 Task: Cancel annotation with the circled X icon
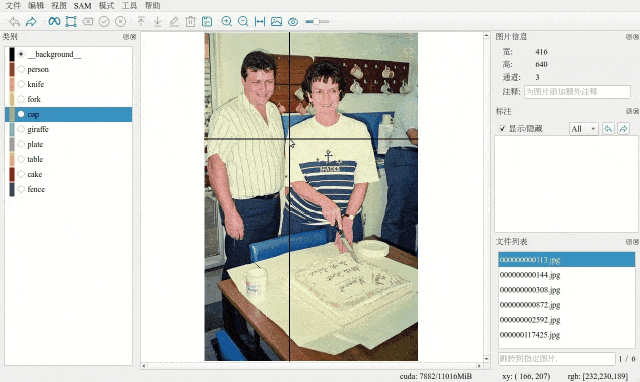(x=120, y=22)
